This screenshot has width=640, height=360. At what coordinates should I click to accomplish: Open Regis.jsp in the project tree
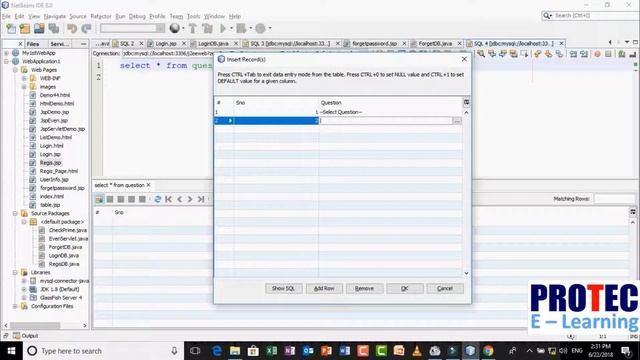50,162
